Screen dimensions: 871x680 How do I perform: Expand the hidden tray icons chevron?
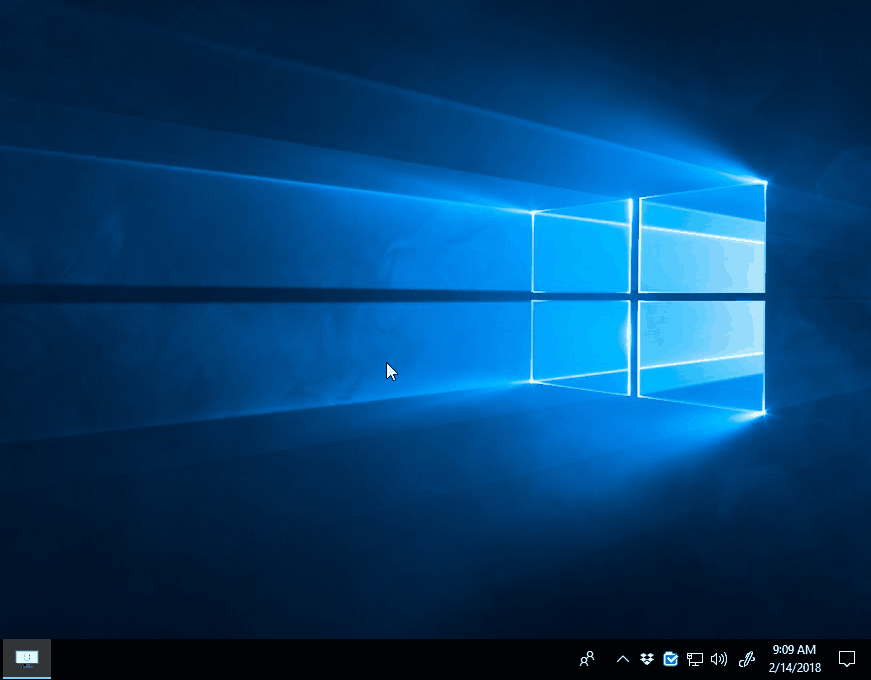(623, 659)
